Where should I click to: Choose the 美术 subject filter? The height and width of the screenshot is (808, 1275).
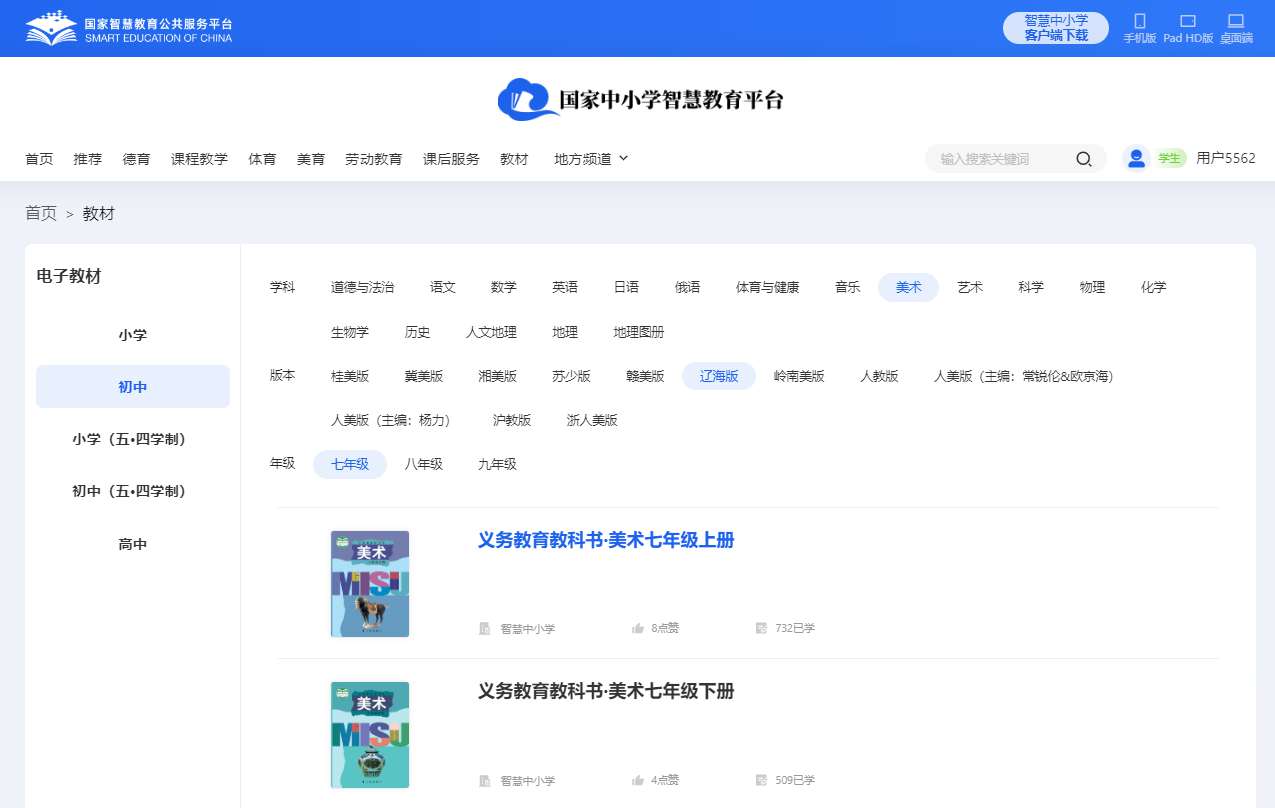coord(909,288)
